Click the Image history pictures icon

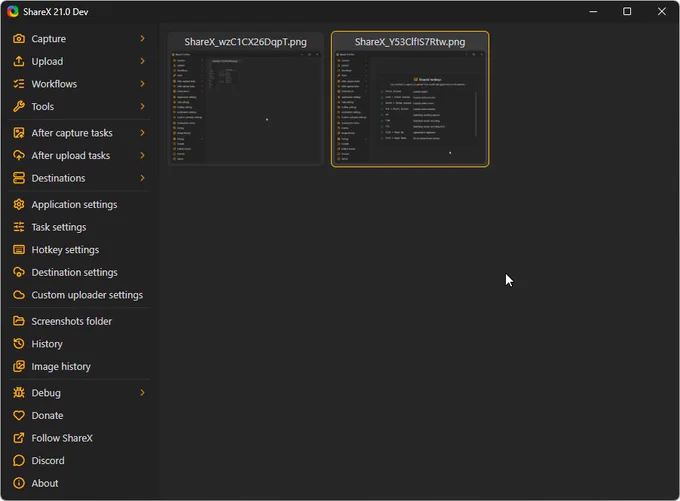point(19,366)
